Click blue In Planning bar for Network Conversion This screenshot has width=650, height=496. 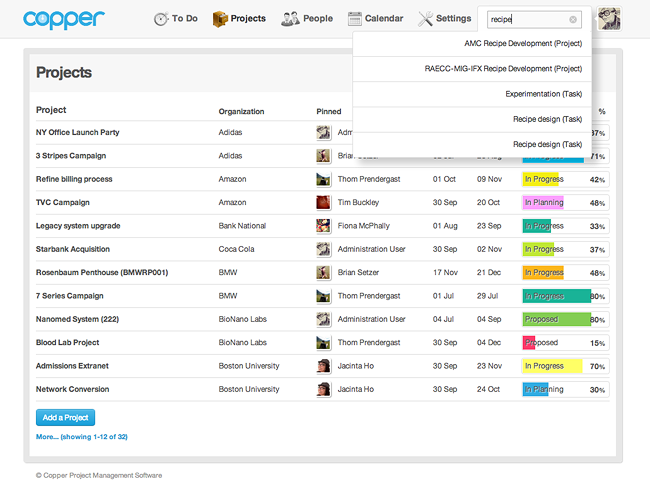(536, 390)
